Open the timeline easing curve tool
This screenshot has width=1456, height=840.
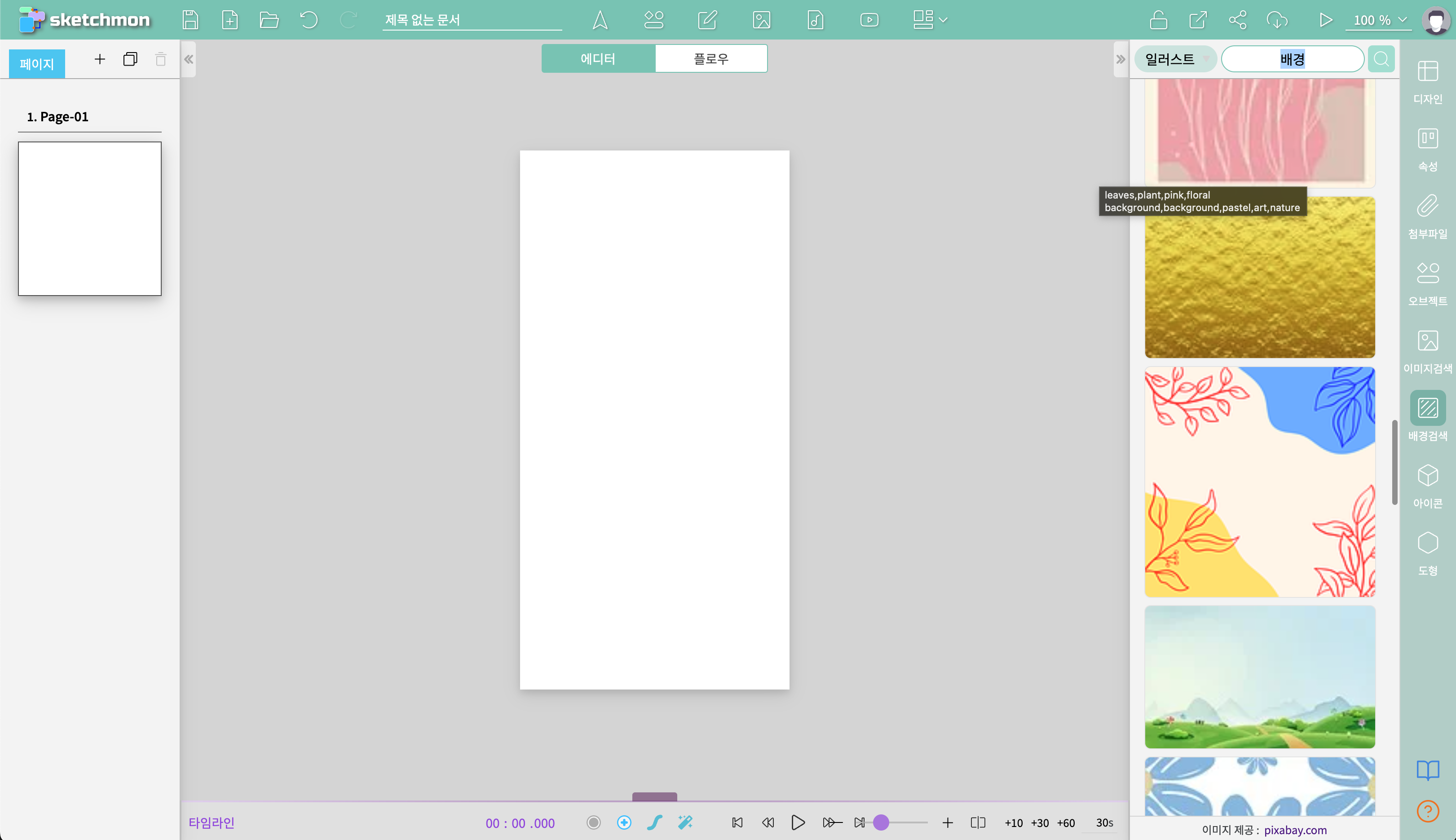point(654,822)
